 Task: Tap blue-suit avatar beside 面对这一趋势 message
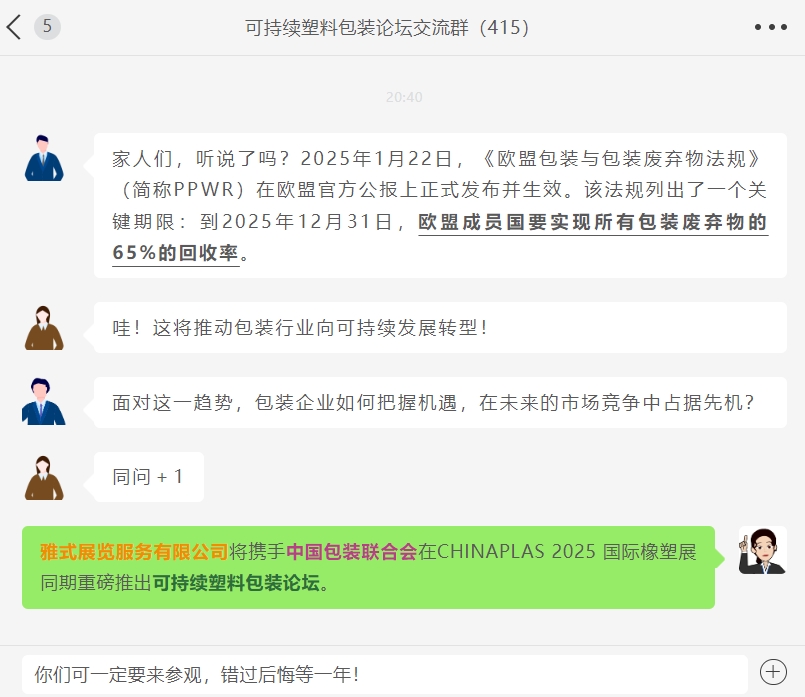(44, 402)
